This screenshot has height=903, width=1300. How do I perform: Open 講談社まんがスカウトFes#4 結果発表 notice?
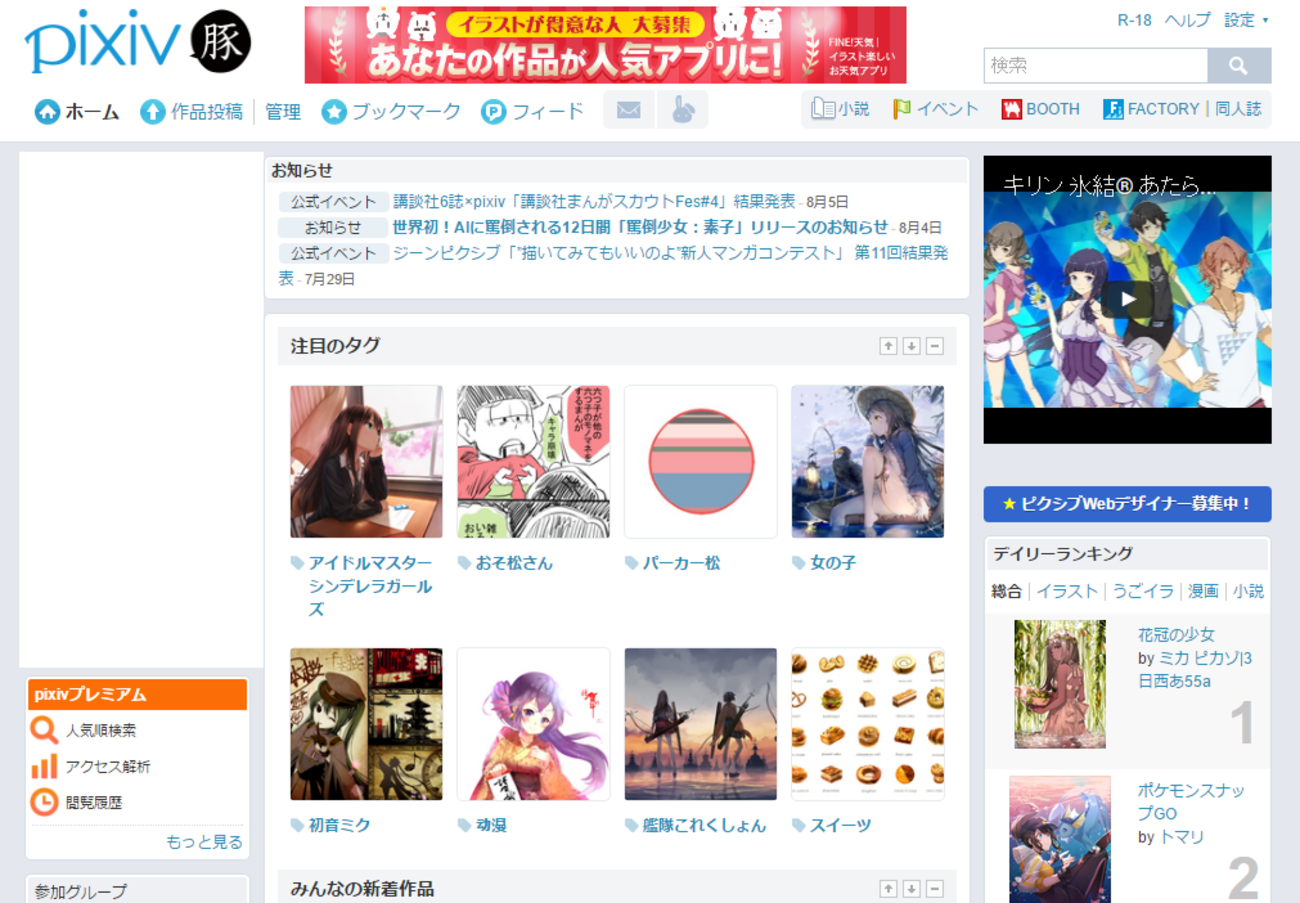click(594, 201)
